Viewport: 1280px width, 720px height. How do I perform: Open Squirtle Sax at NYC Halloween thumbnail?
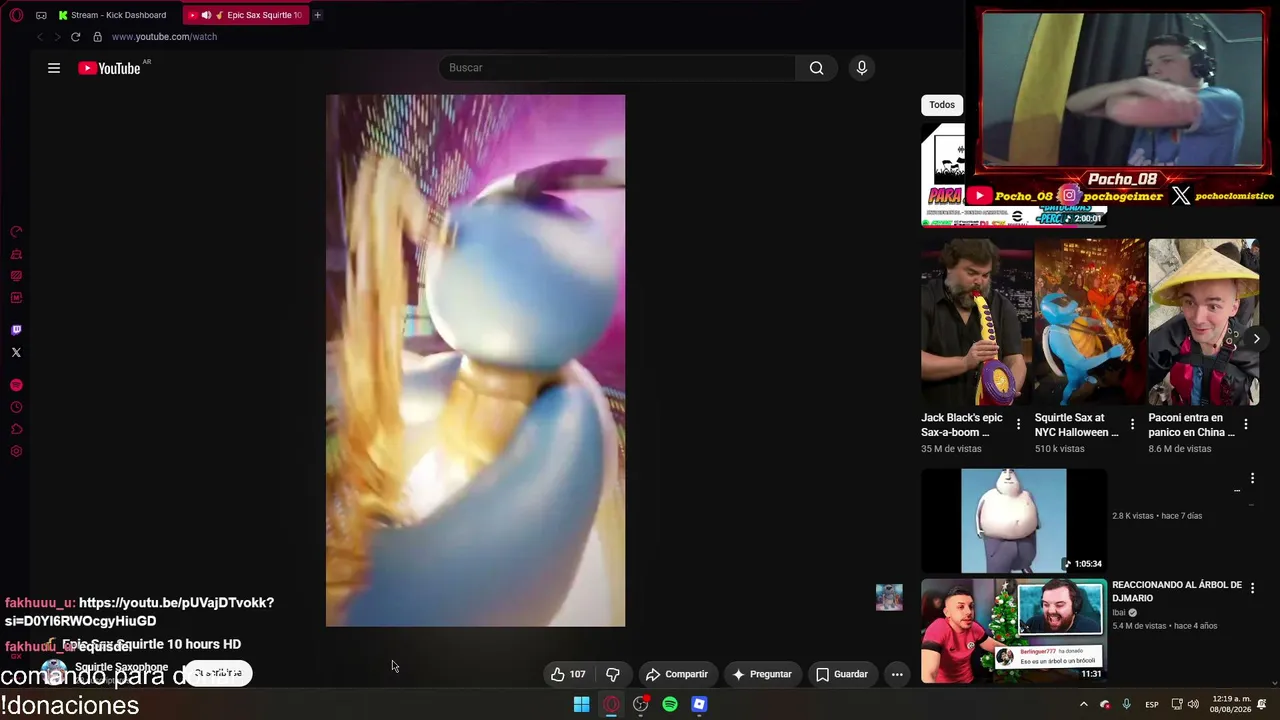click(x=1090, y=322)
